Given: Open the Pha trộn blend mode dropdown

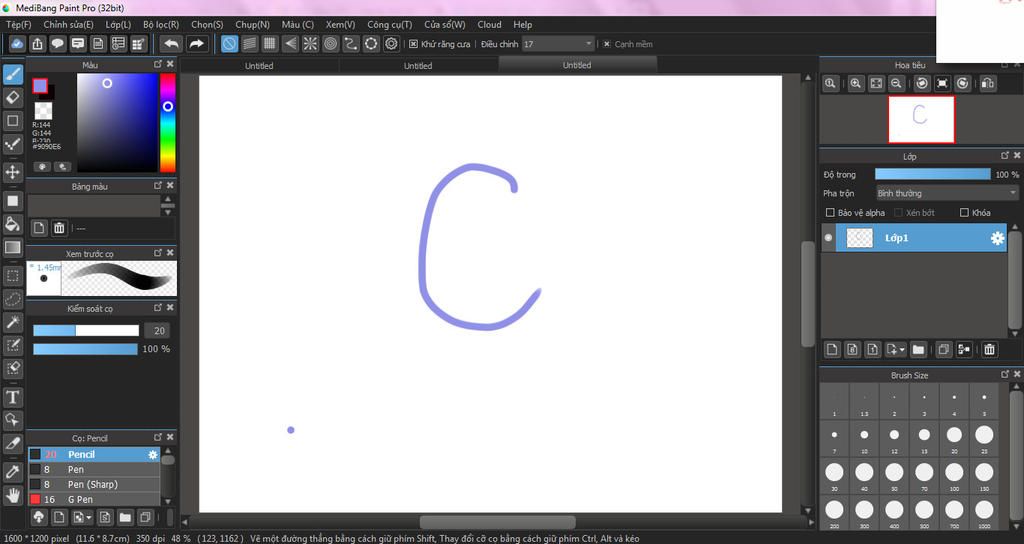Looking at the screenshot, I should (947, 193).
